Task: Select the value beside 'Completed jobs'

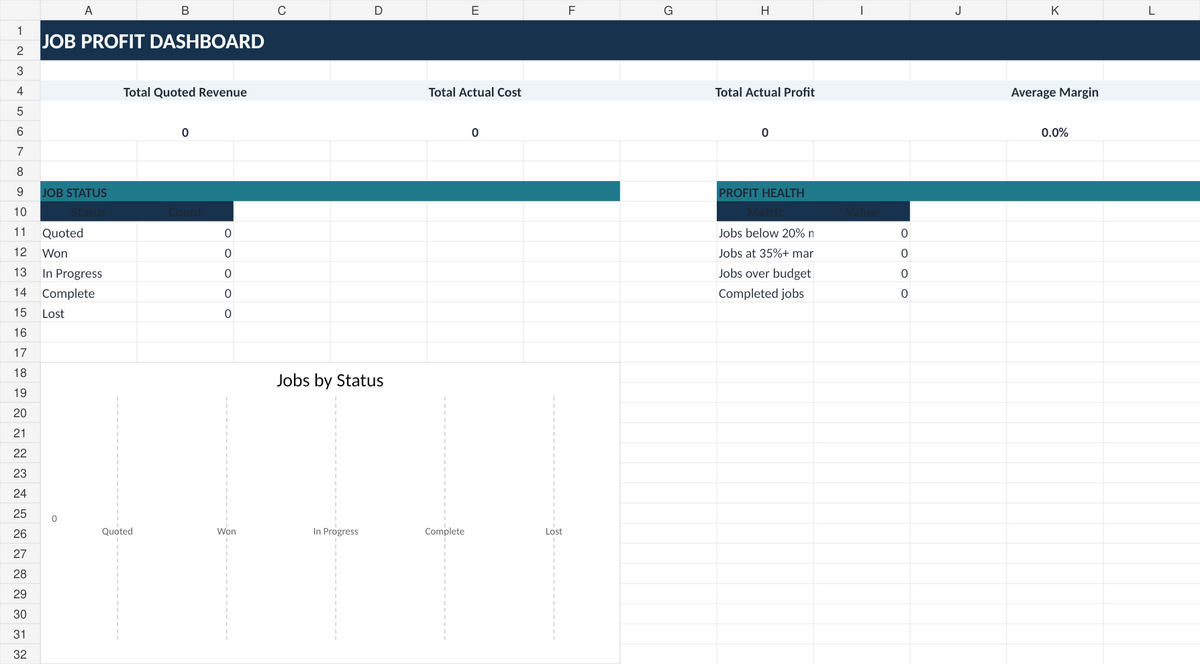Action: tap(862, 293)
